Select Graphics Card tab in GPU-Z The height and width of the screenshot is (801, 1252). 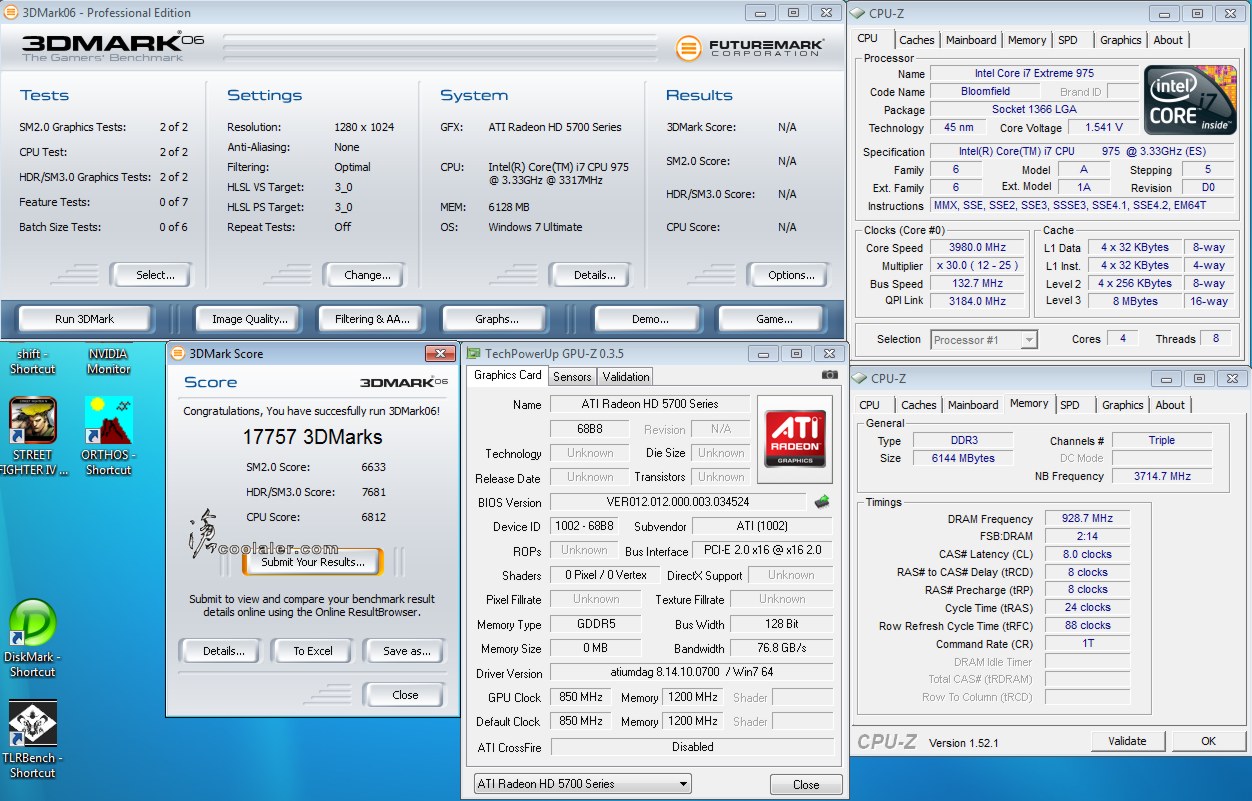(x=507, y=375)
